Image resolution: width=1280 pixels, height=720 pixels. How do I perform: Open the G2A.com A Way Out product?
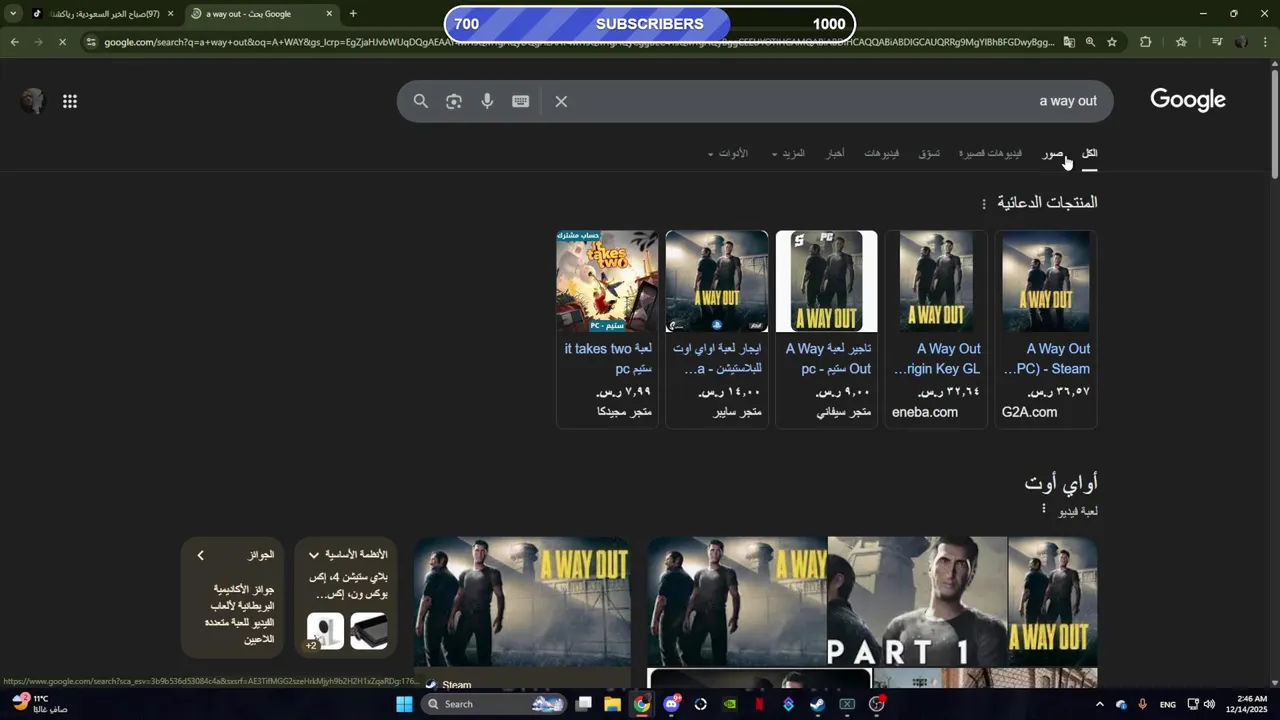pyautogui.click(x=1046, y=329)
